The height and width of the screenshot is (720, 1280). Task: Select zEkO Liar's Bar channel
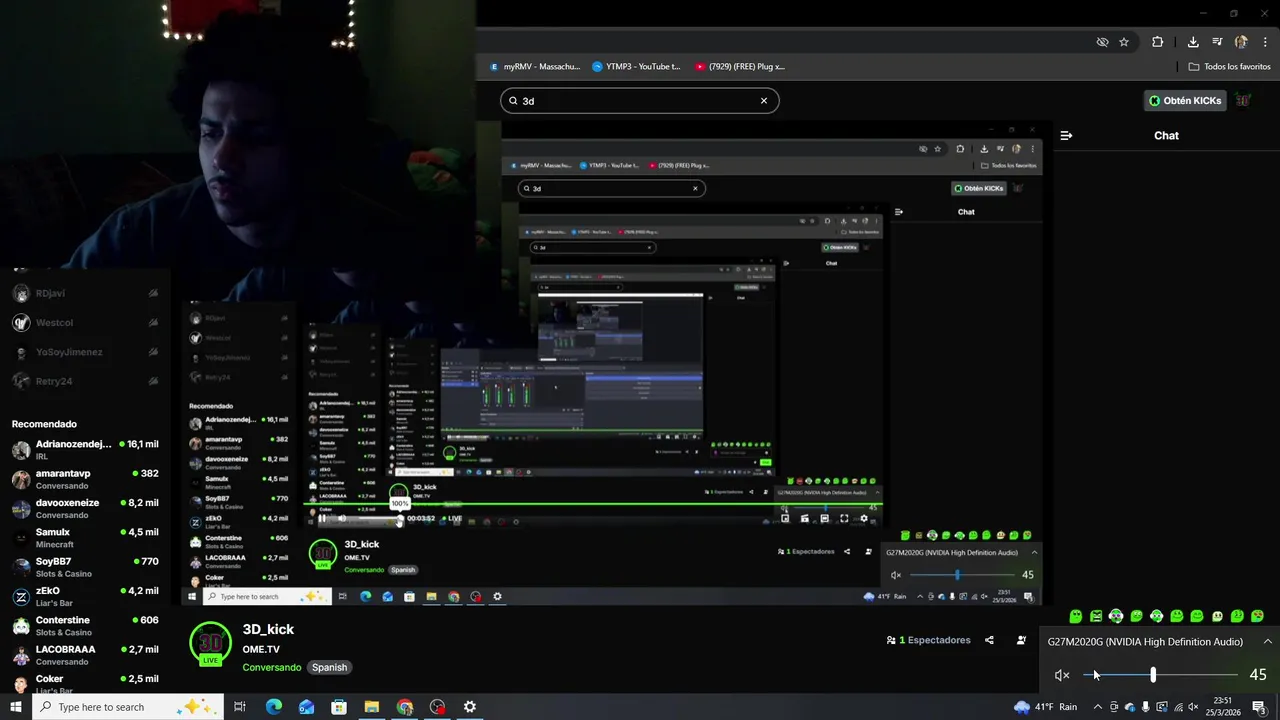(85, 596)
